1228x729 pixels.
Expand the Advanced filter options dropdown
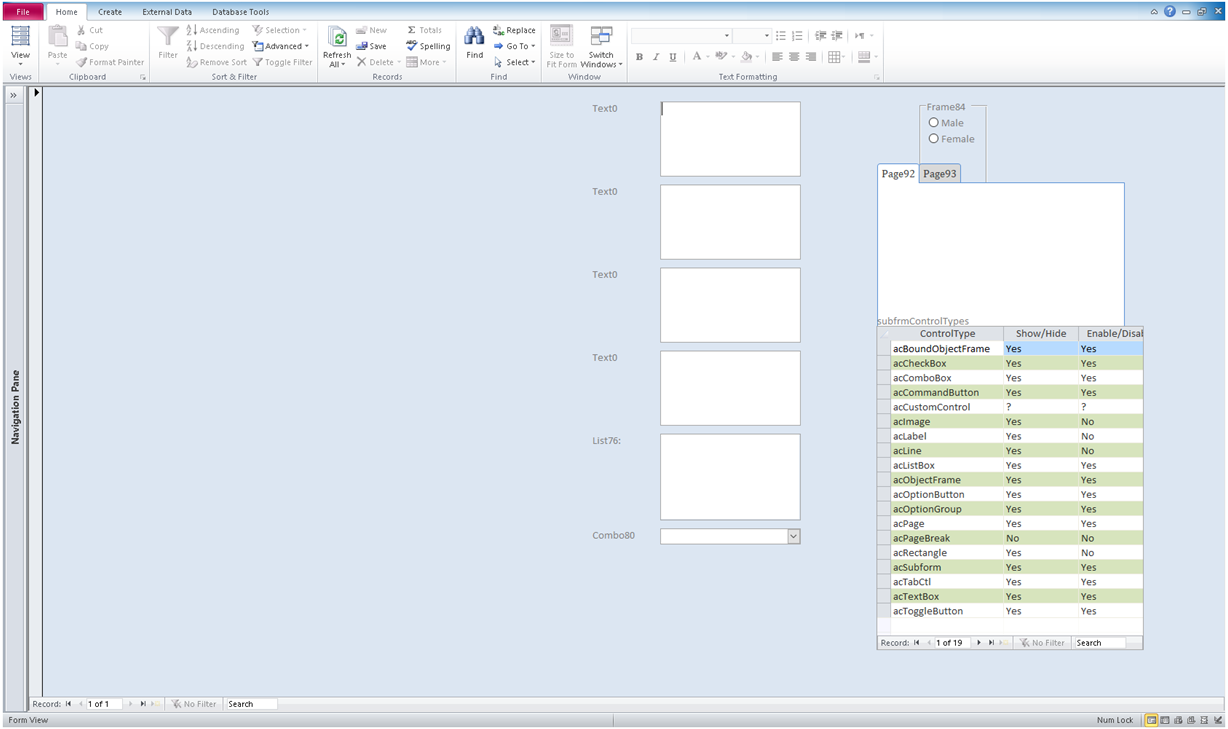click(x=281, y=46)
